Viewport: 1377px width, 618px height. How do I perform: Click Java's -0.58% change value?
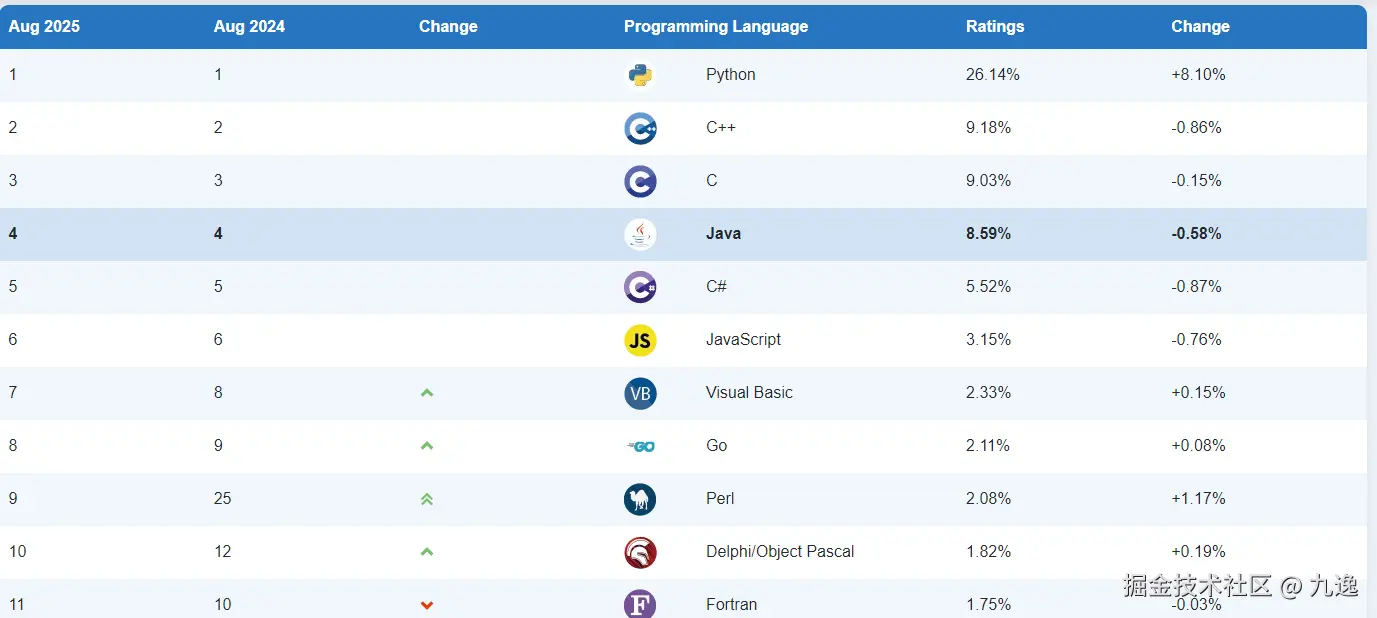(x=1197, y=234)
